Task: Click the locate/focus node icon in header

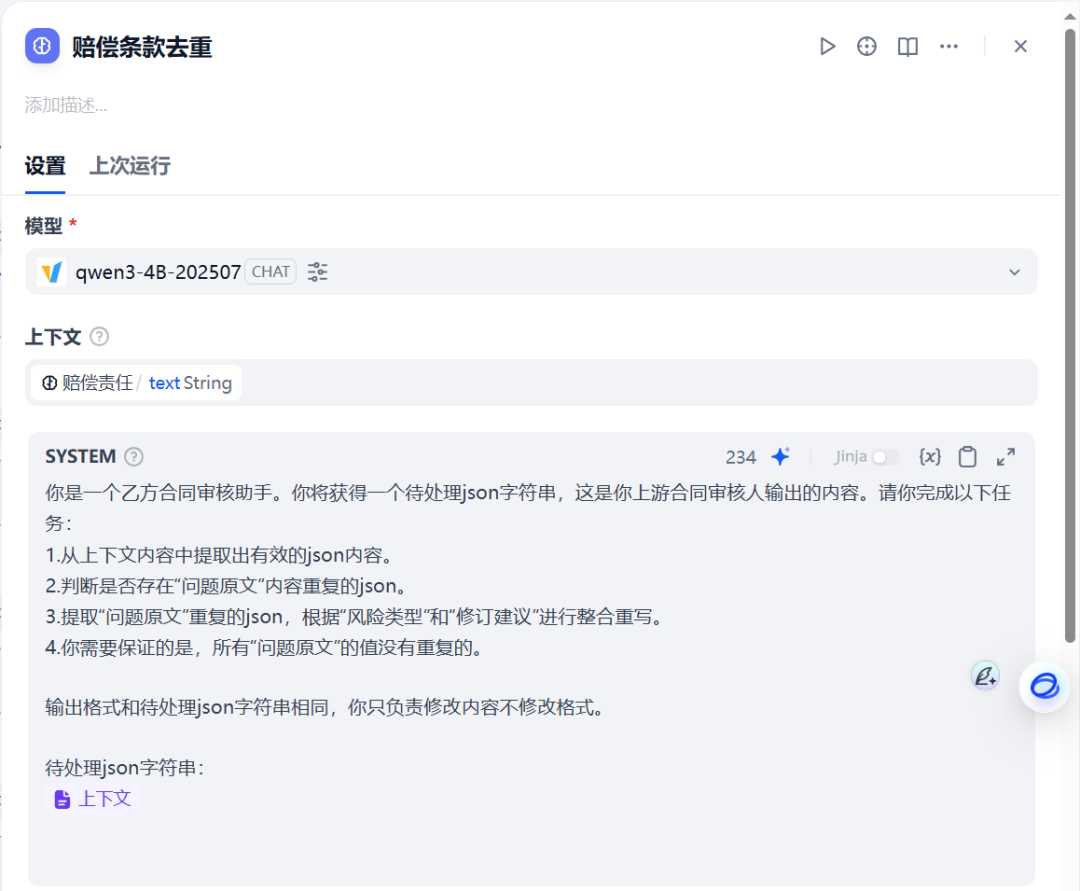Action: pyautogui.click(x=866, y=46)
